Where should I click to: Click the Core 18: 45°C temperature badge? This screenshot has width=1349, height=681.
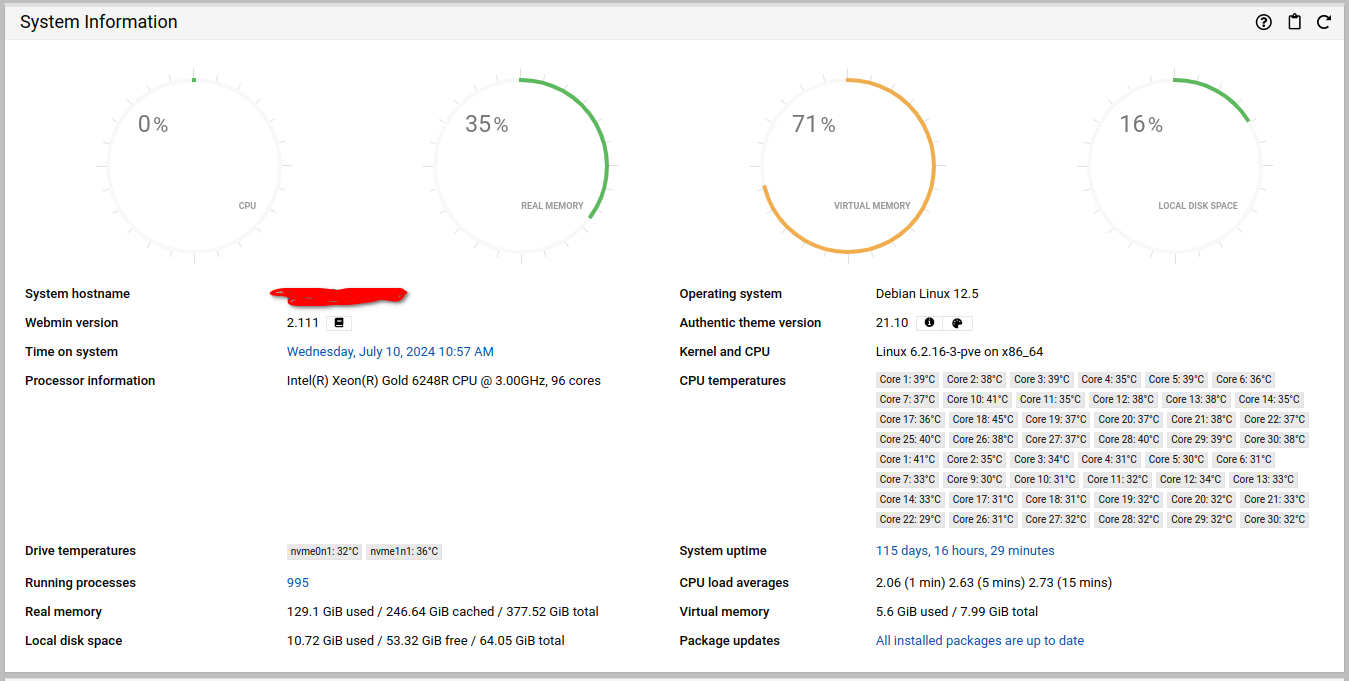pos(983,420)
